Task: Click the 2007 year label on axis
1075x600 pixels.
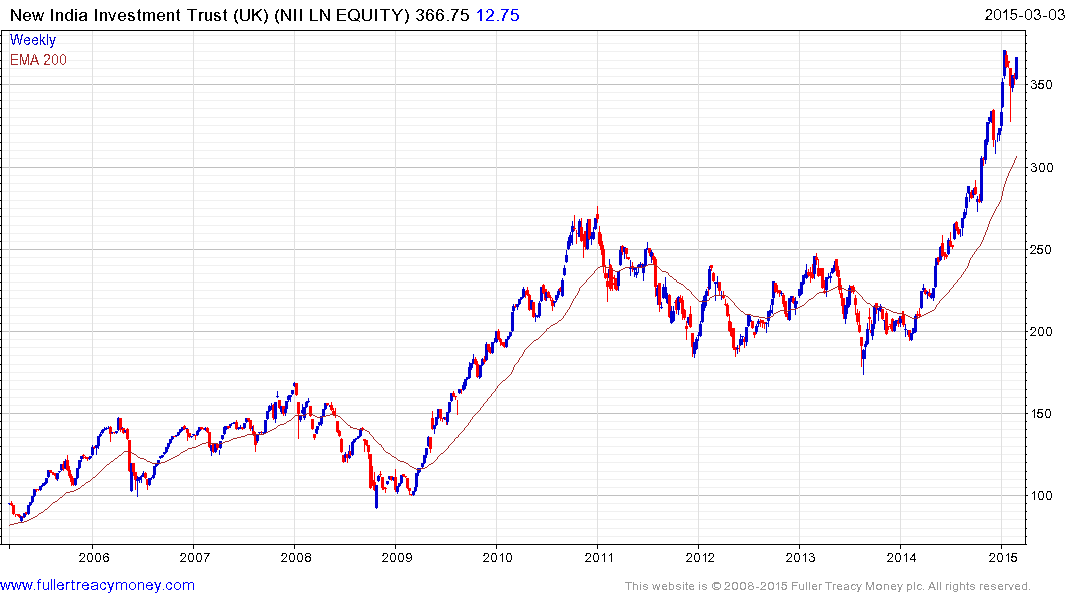Action: (195, 557)
